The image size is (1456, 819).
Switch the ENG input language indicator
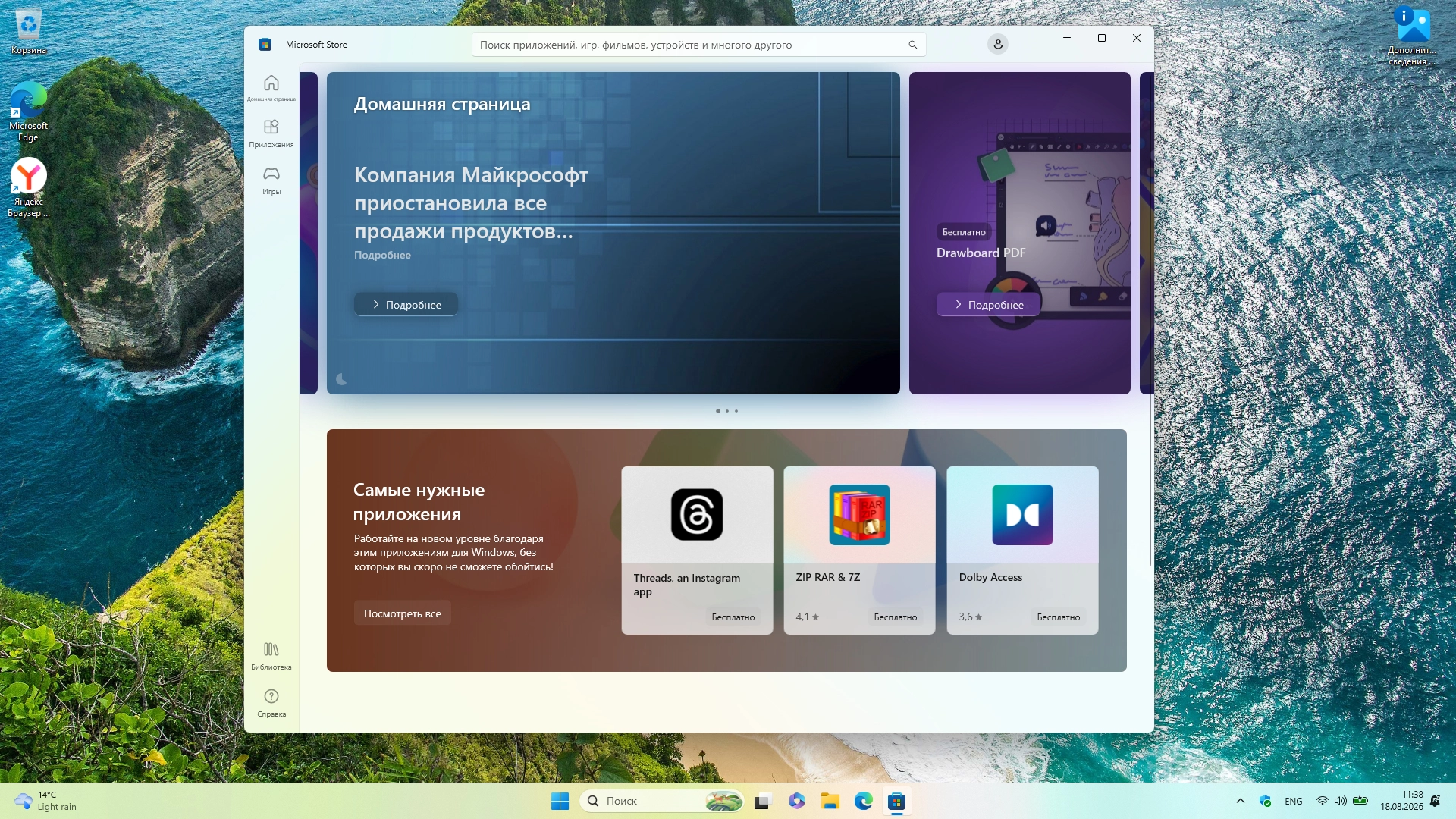[1294, 801]
